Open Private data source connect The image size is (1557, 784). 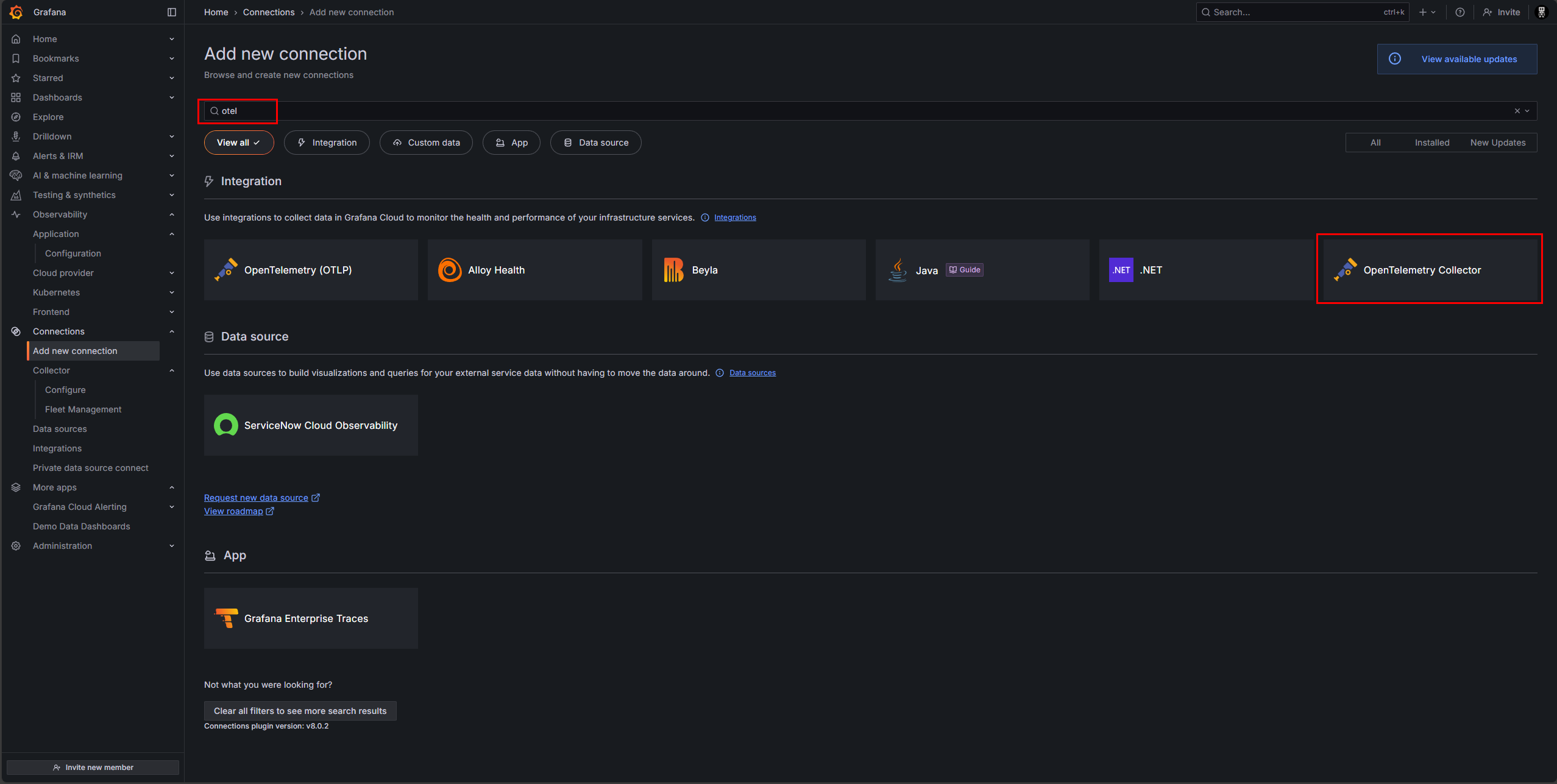click(x=91, y=468)
